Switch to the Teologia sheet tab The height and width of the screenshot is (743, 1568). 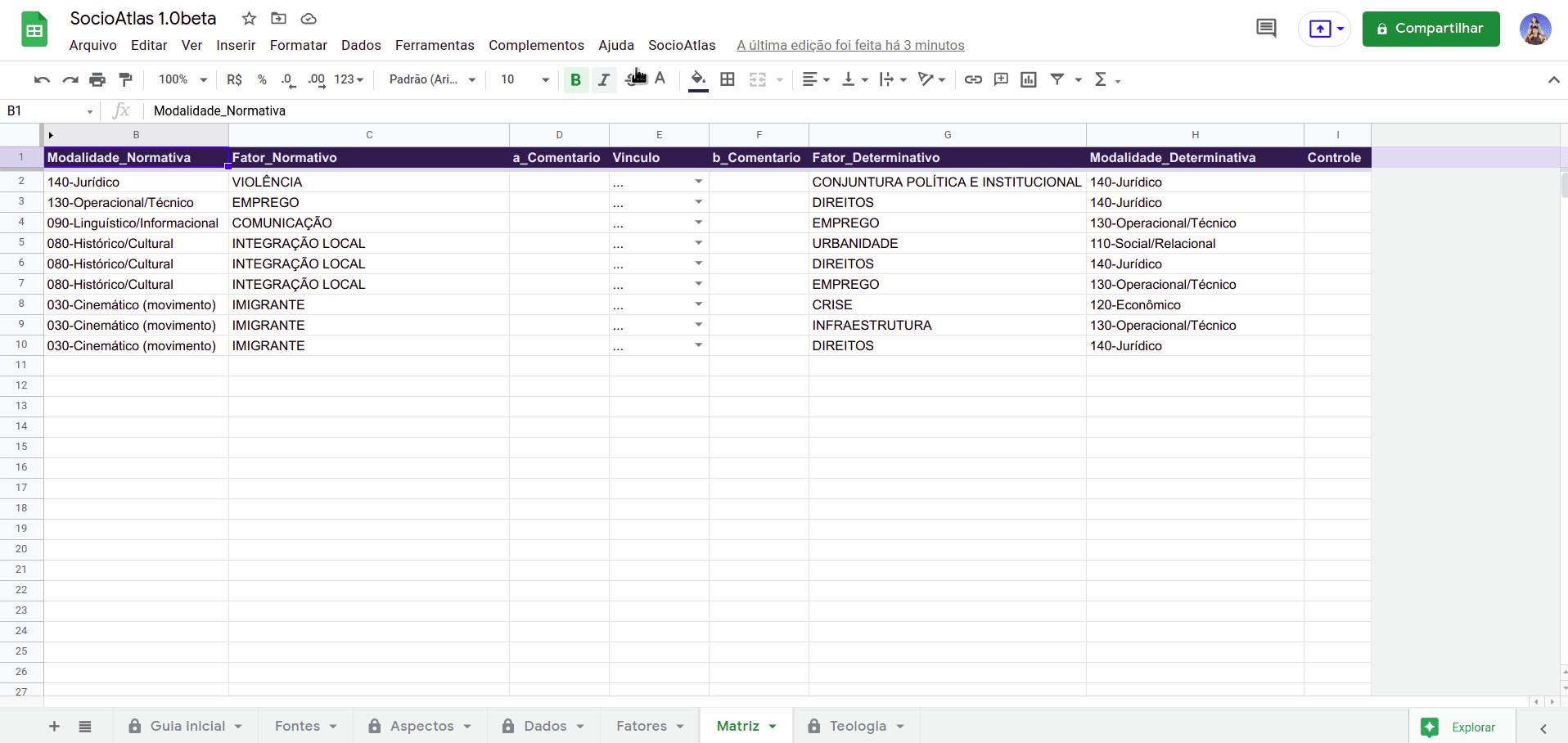[x=856, y=726]
